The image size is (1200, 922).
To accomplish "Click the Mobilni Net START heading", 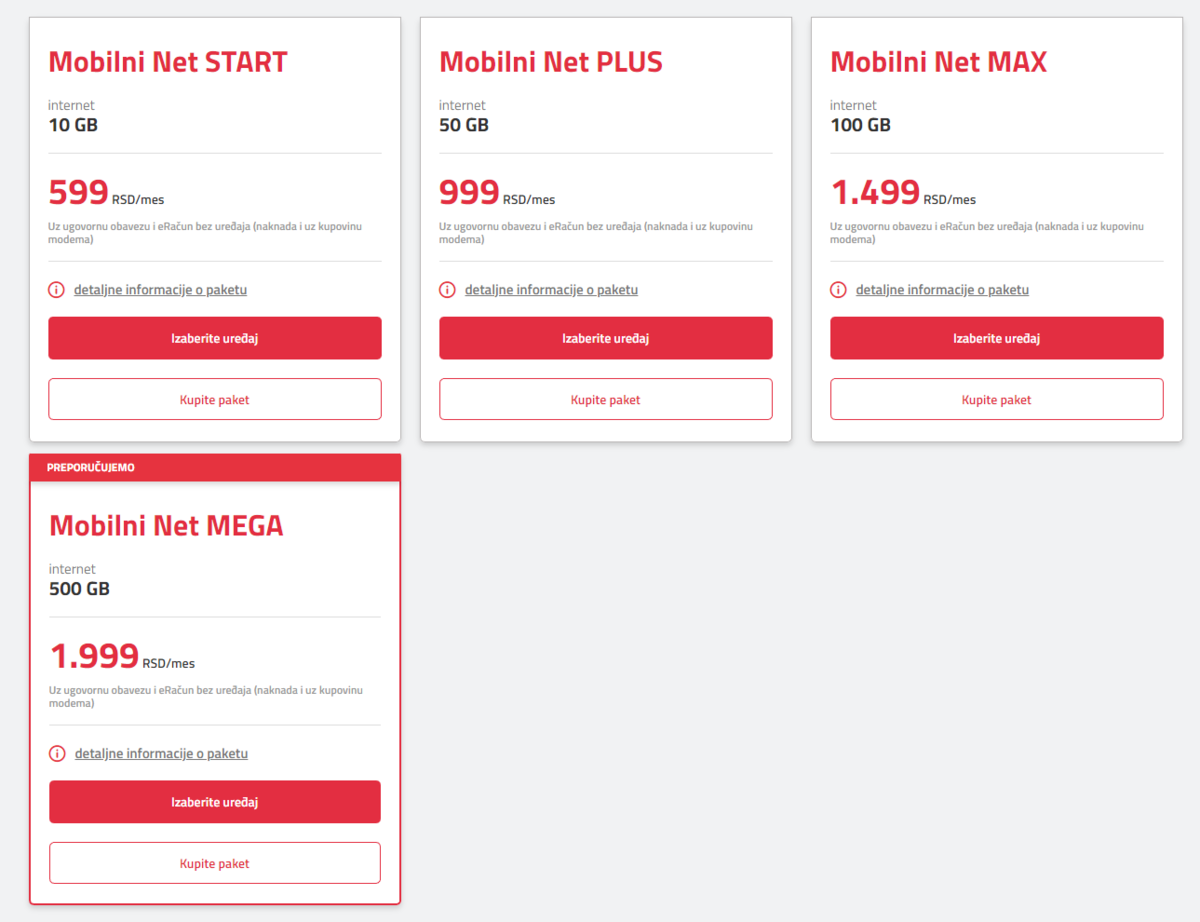I will pyautogui.click(x=168, y=62).
